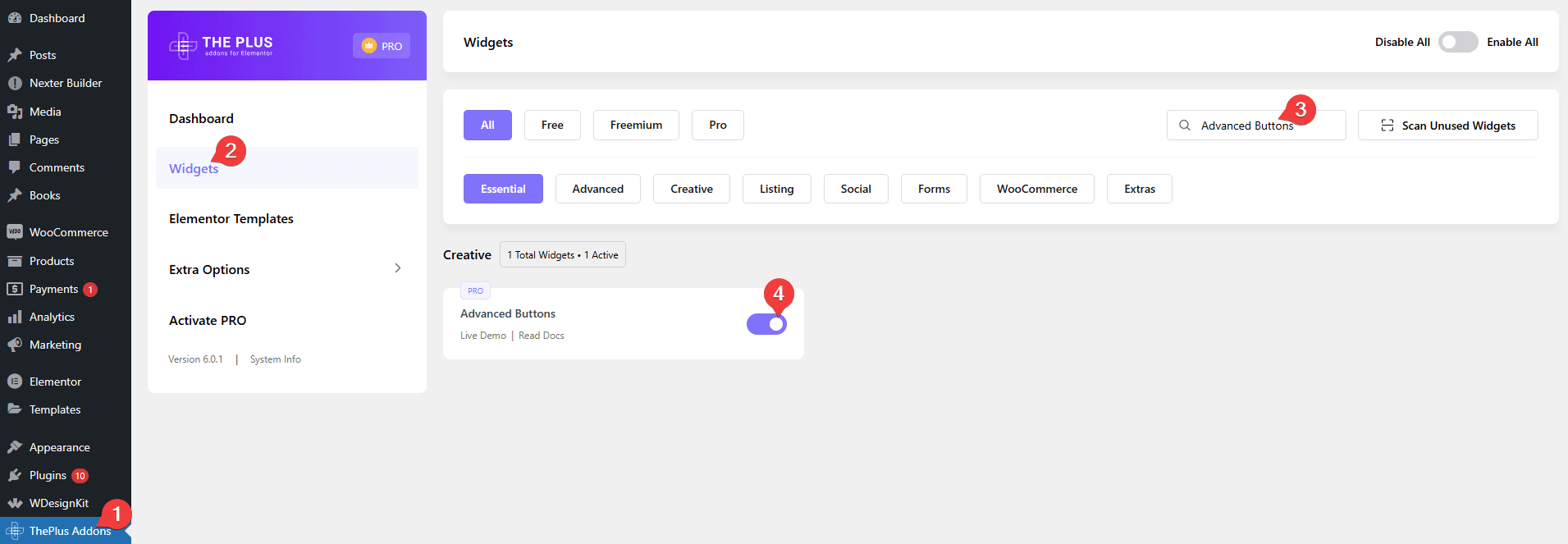Viewport: 1568px width, 544px height.
Task: Open the Read Docs link
Action: point(541,336)
